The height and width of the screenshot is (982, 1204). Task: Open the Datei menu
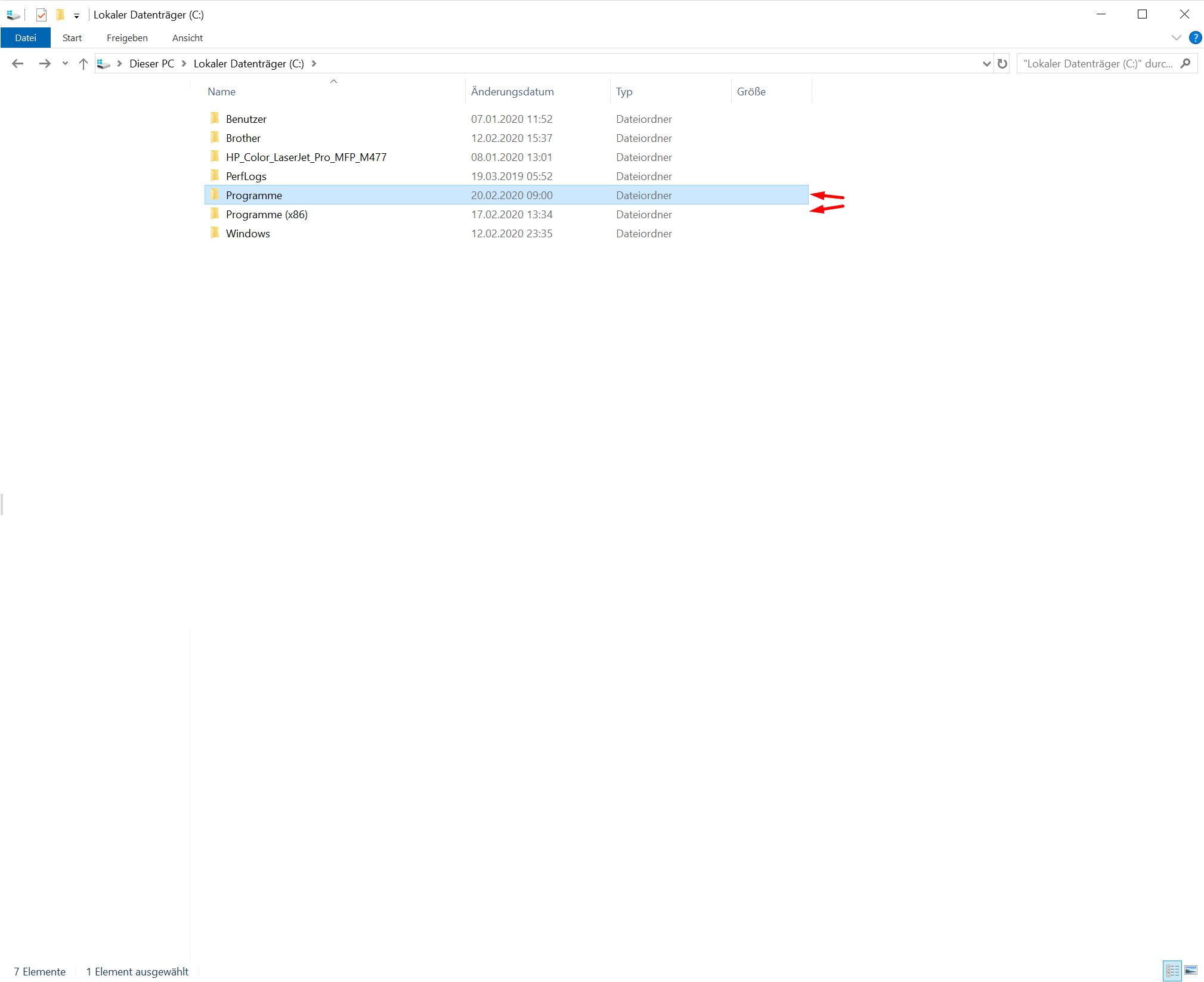pos(26,38)
